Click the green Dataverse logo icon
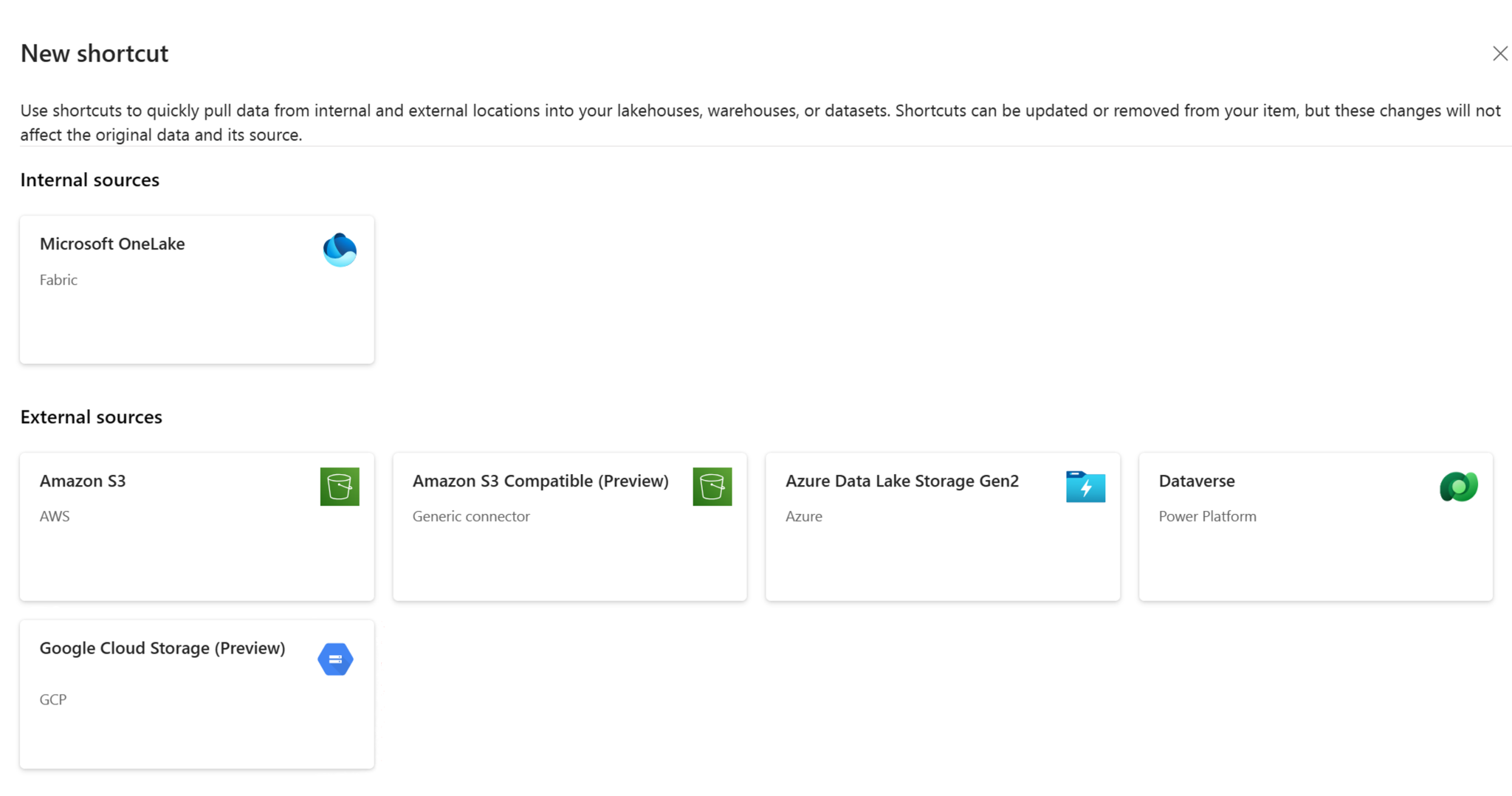Viewport: 1512px width, 796px height. (1458, 487)
